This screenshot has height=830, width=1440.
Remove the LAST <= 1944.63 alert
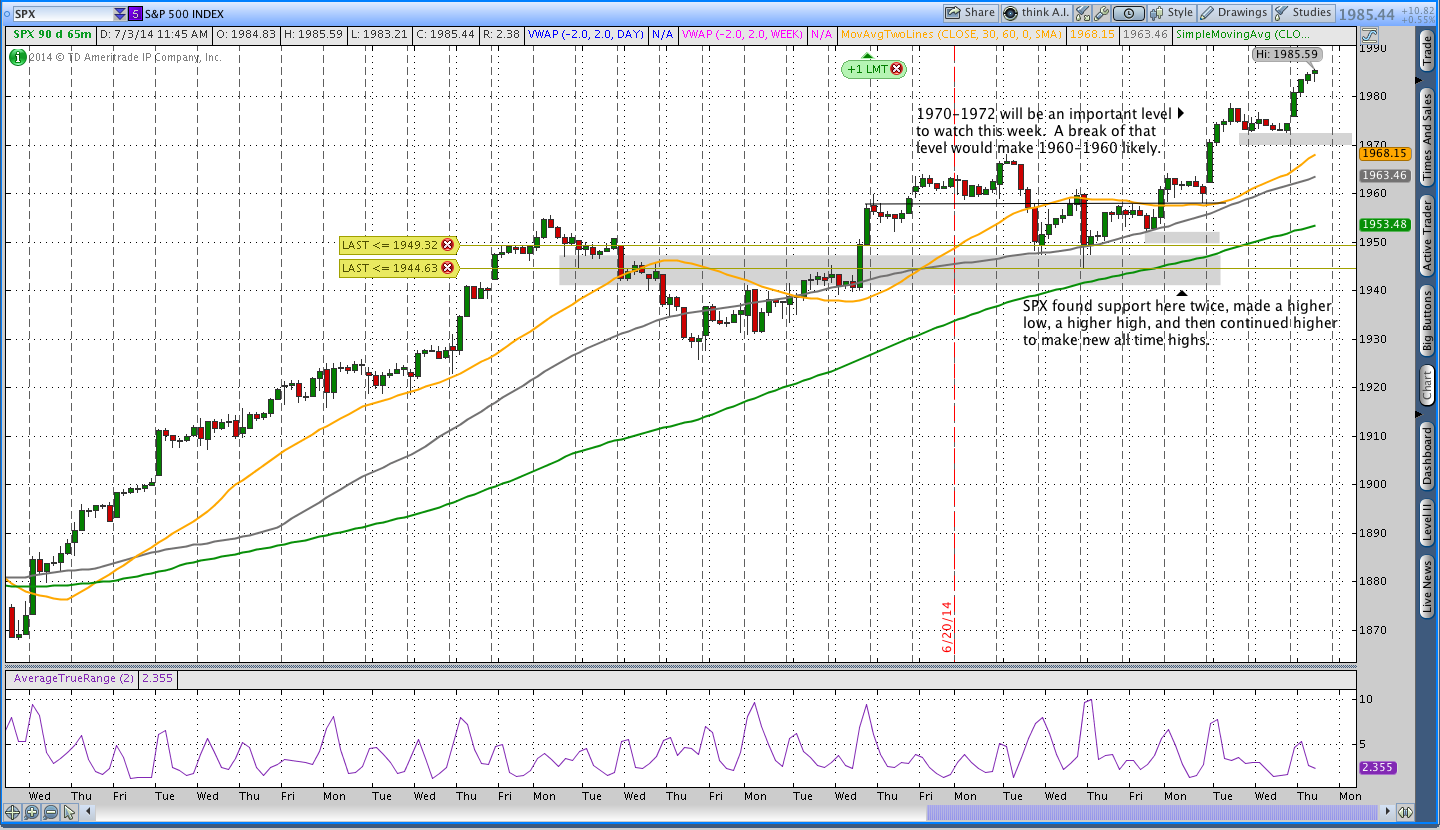[447, 267]
